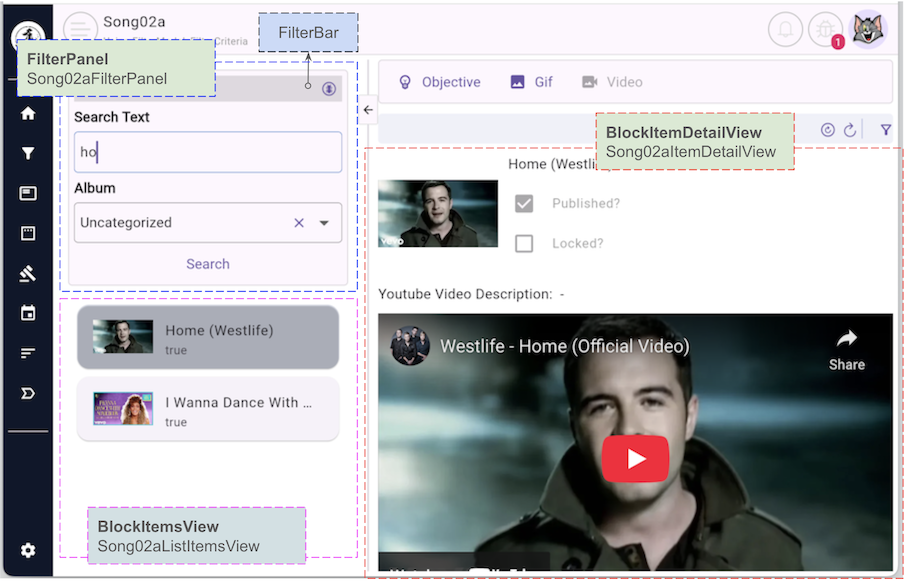
Task: Click the notification bell icon
Action: coord(785,30)
